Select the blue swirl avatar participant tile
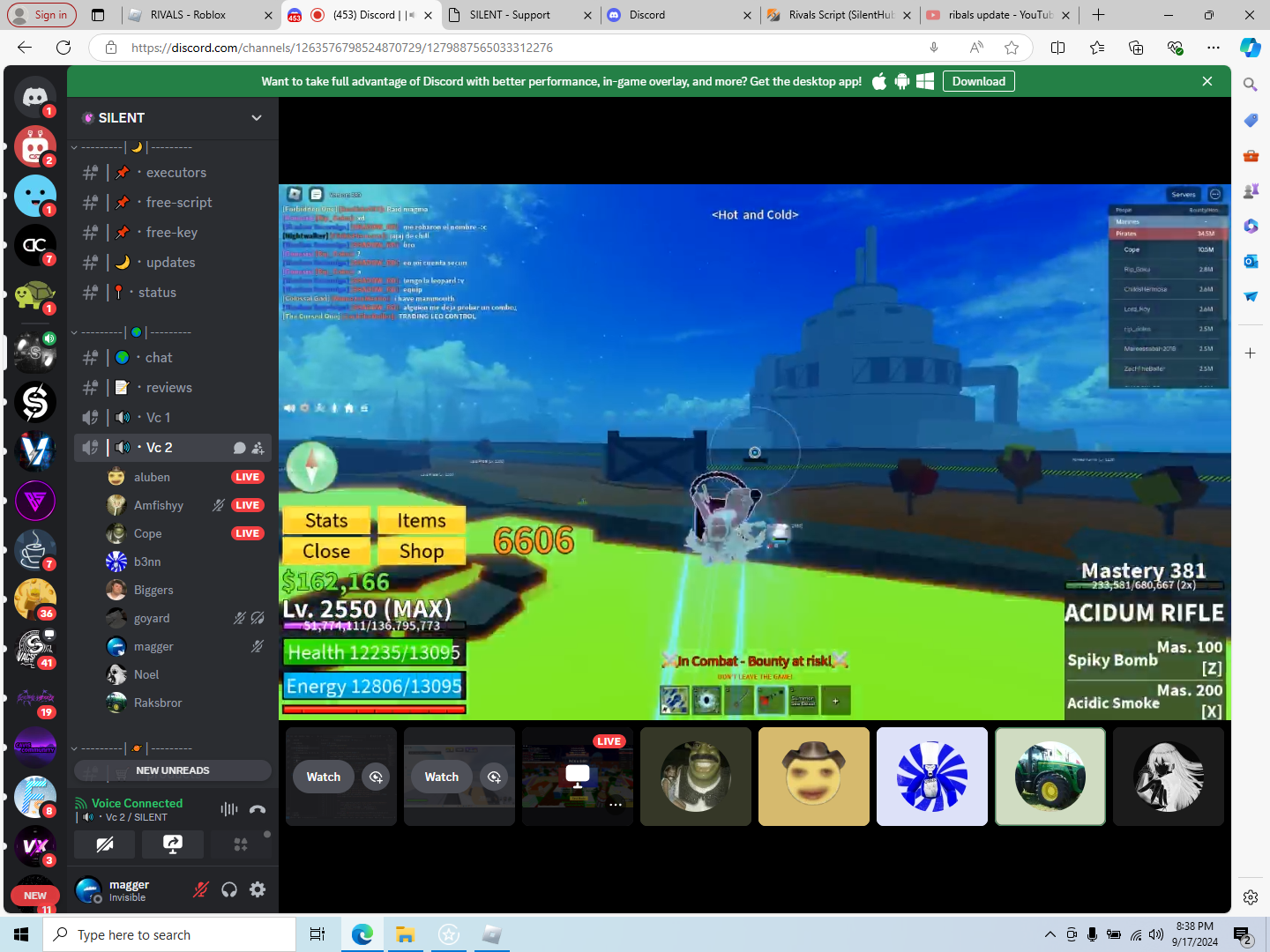The width and height of the screenshot is (1270, 952). point(932,777)
